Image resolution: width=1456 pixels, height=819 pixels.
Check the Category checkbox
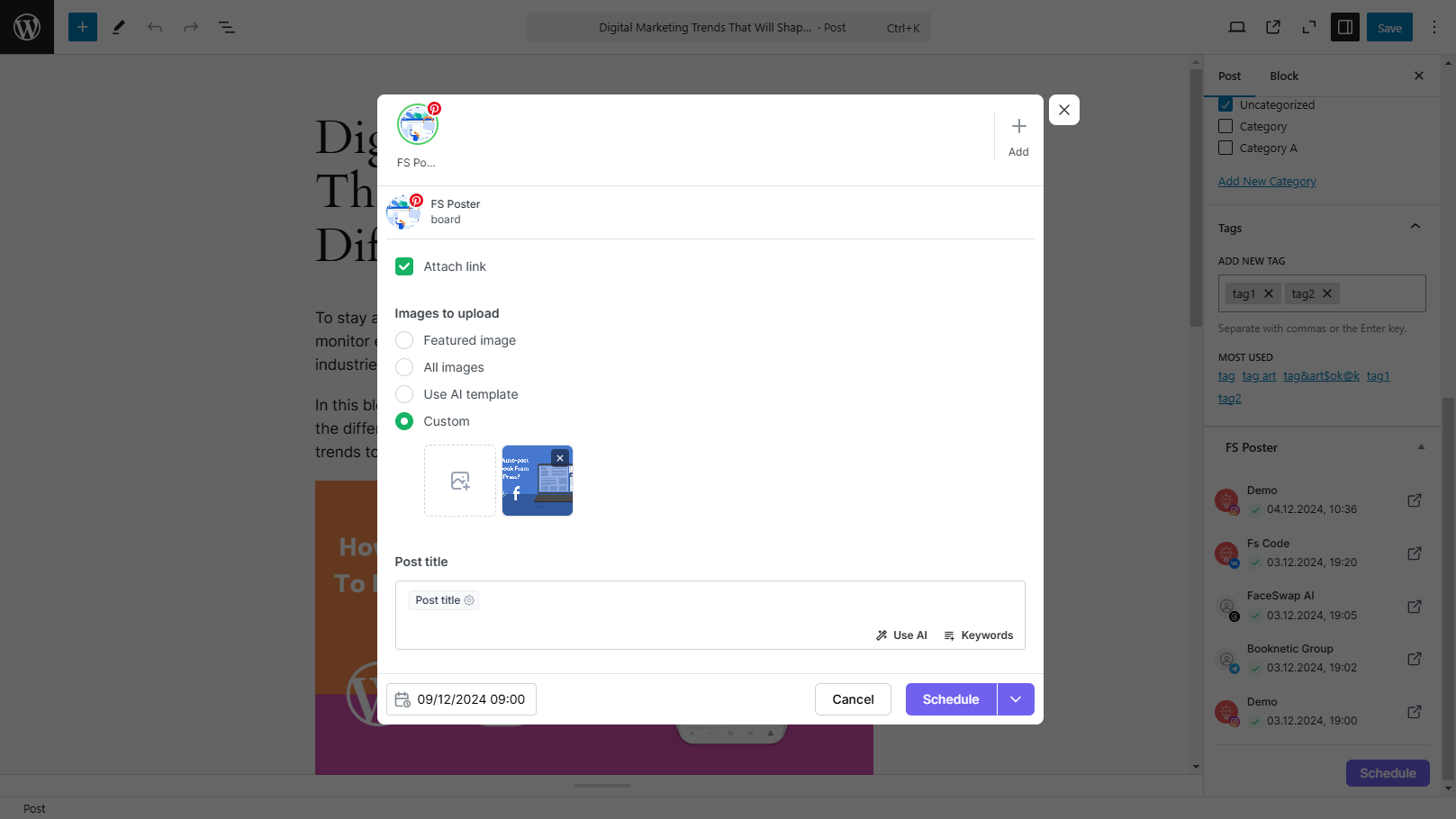[x=1225, y=126]
